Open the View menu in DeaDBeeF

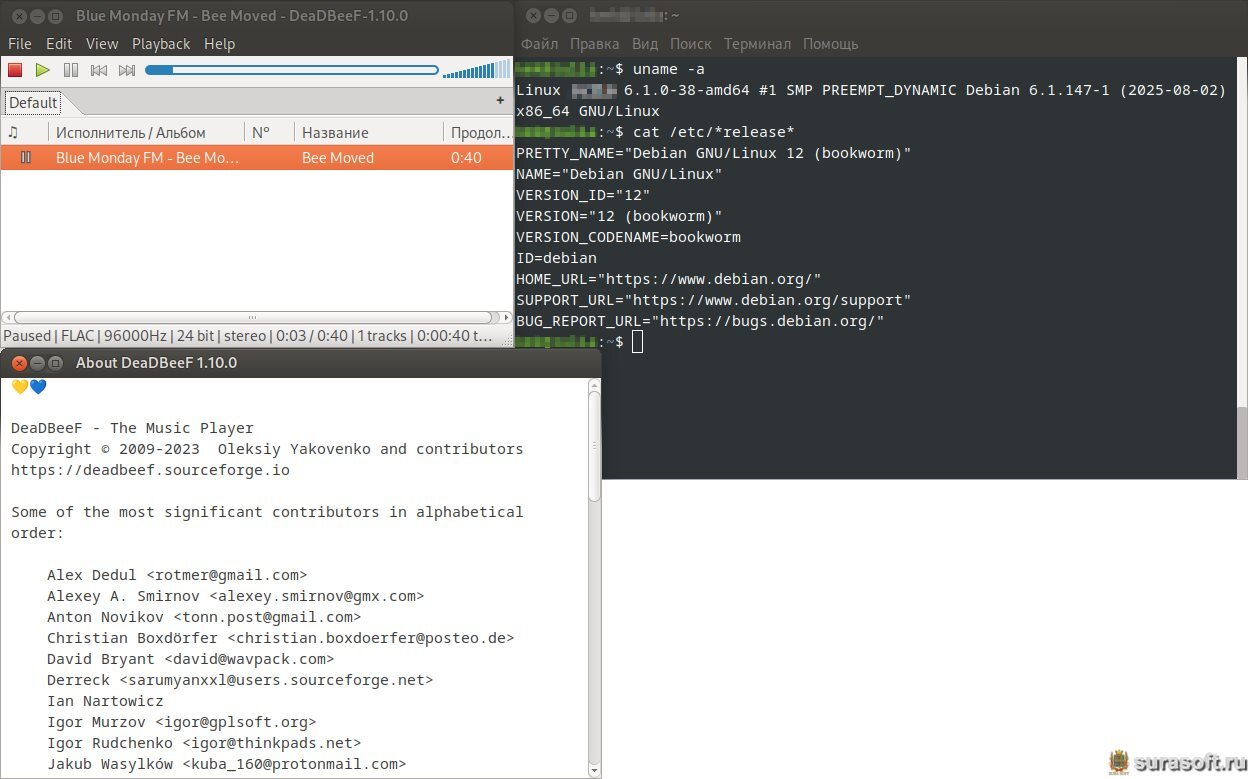coord(102,44)
